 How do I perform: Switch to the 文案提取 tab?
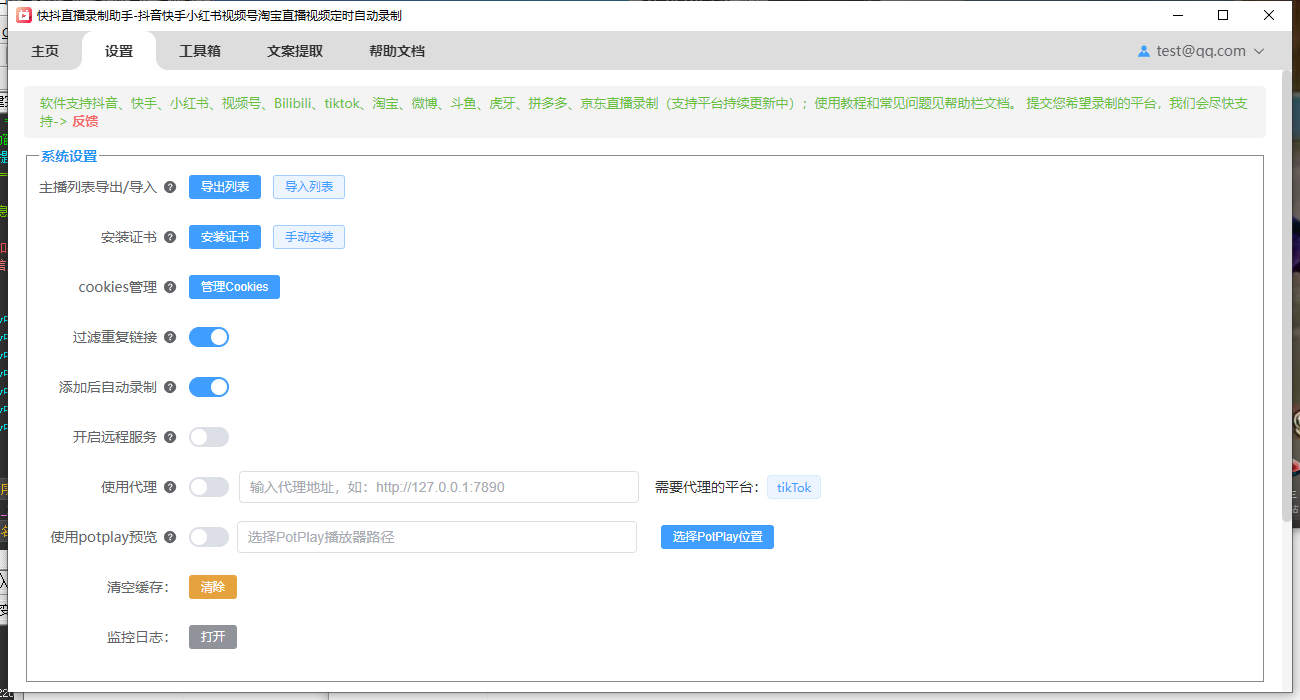pyautogui.click(x=295, y=51)
